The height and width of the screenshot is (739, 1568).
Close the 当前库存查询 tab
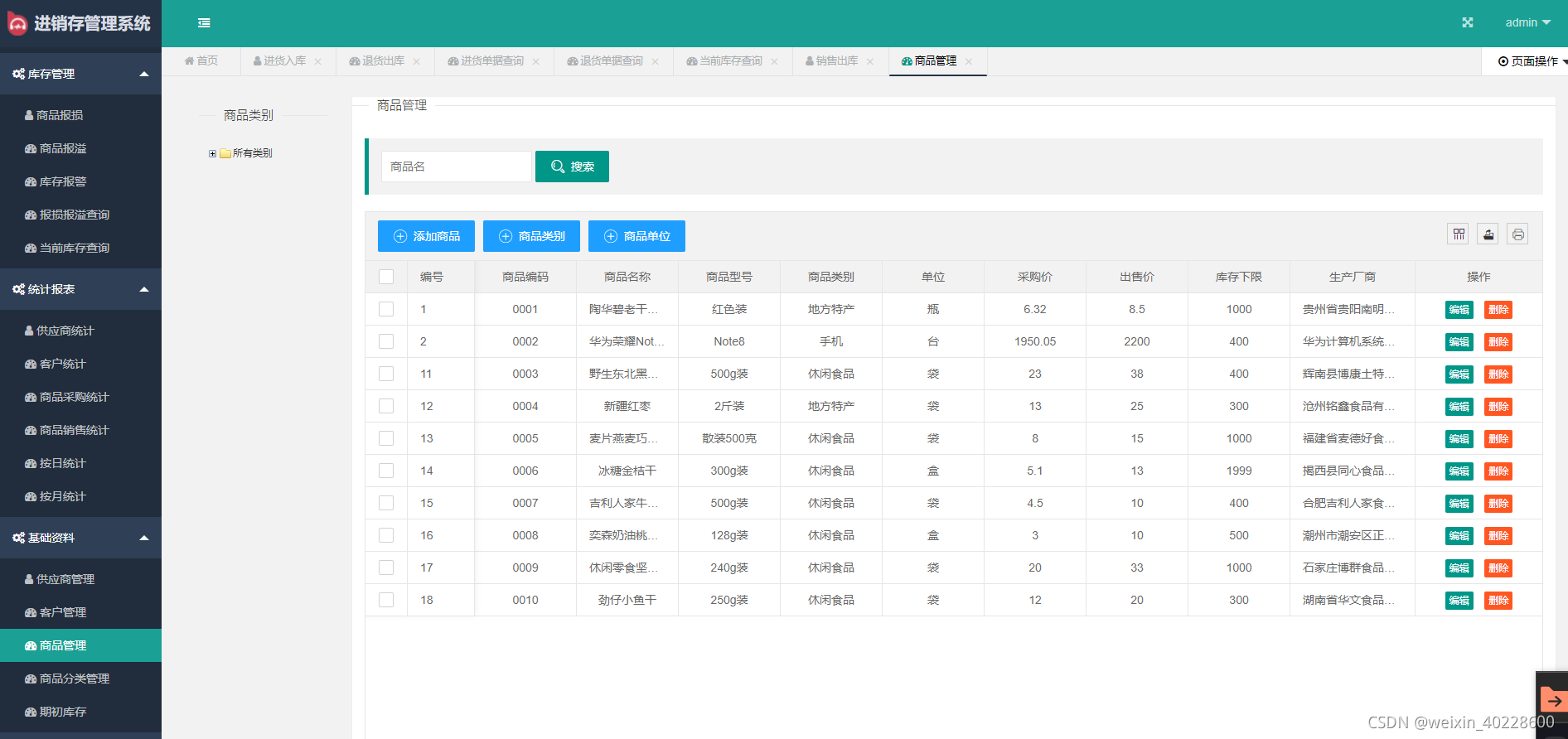[x=774, y=61]
